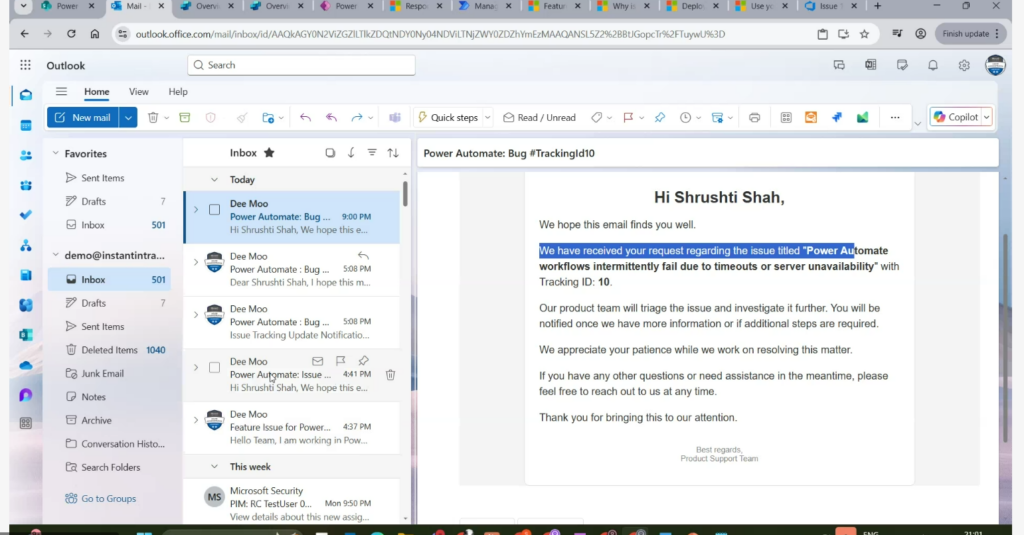Collapse the Today message group
1024x535 pixels.
214,180
